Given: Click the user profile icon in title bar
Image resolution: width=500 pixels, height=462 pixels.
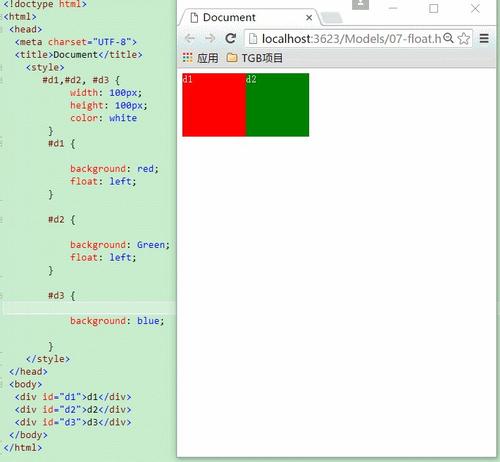Looking at the screenshot, I should [360, 4].
